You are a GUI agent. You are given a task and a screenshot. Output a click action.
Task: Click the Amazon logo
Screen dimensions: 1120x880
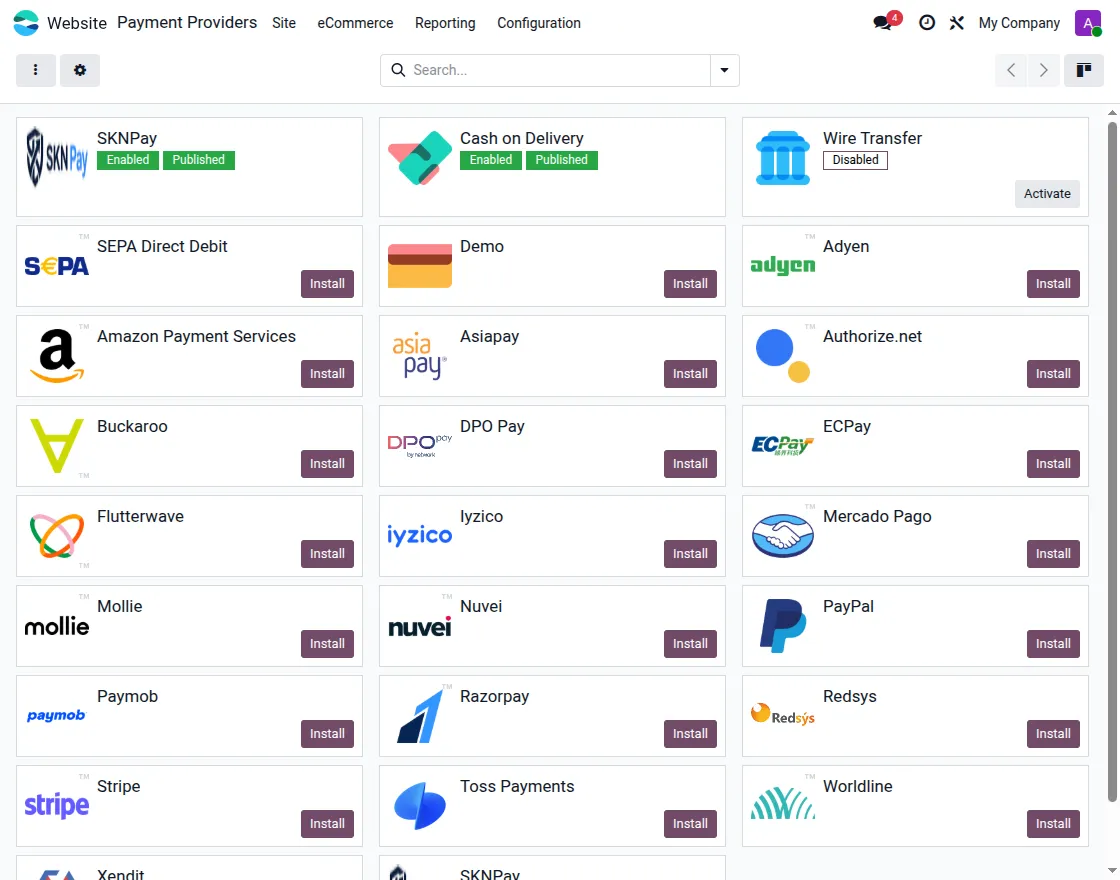(x=57, y=356)
